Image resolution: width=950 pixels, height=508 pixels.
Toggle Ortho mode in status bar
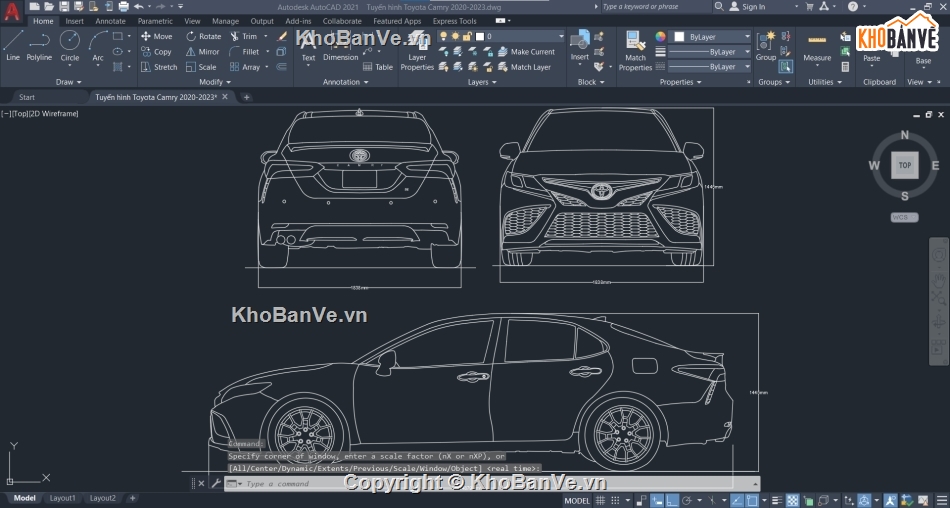673,500
